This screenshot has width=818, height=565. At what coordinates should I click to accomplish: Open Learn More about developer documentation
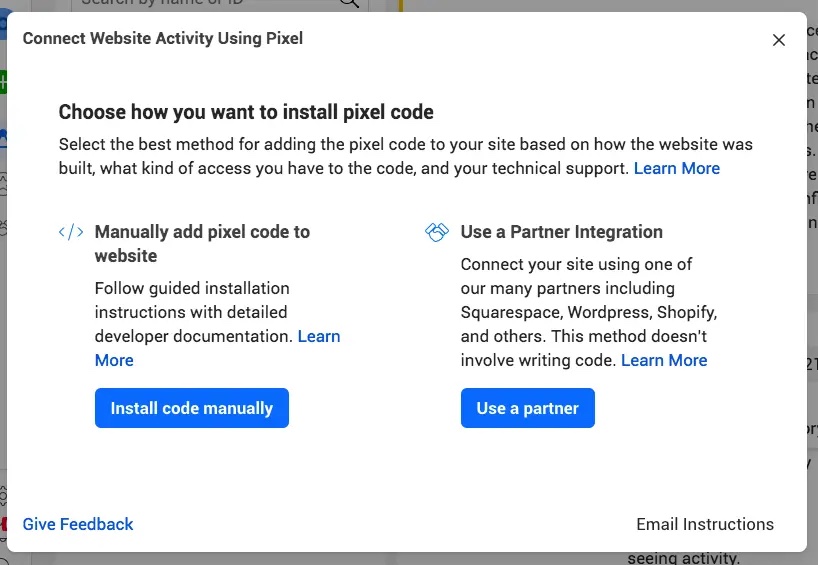tap(319, 337)
